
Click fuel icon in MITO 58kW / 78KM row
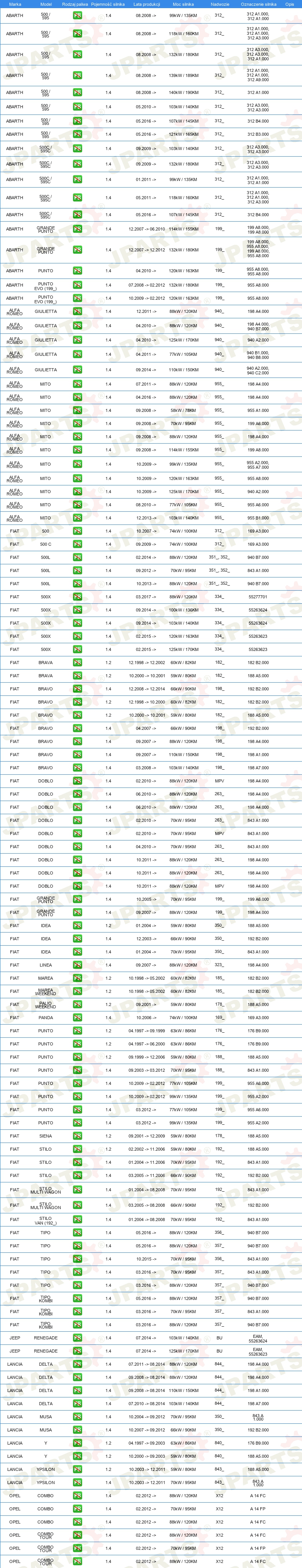tap(77, 410)
